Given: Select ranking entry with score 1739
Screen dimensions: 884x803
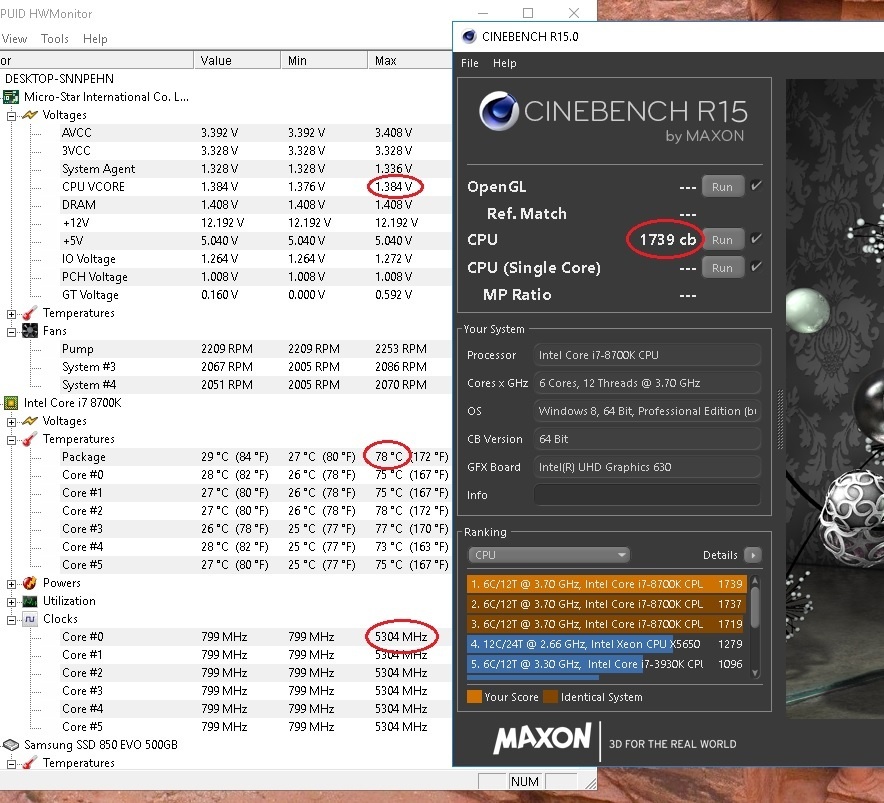Looking at the screenshot, I should pos(607,584).
